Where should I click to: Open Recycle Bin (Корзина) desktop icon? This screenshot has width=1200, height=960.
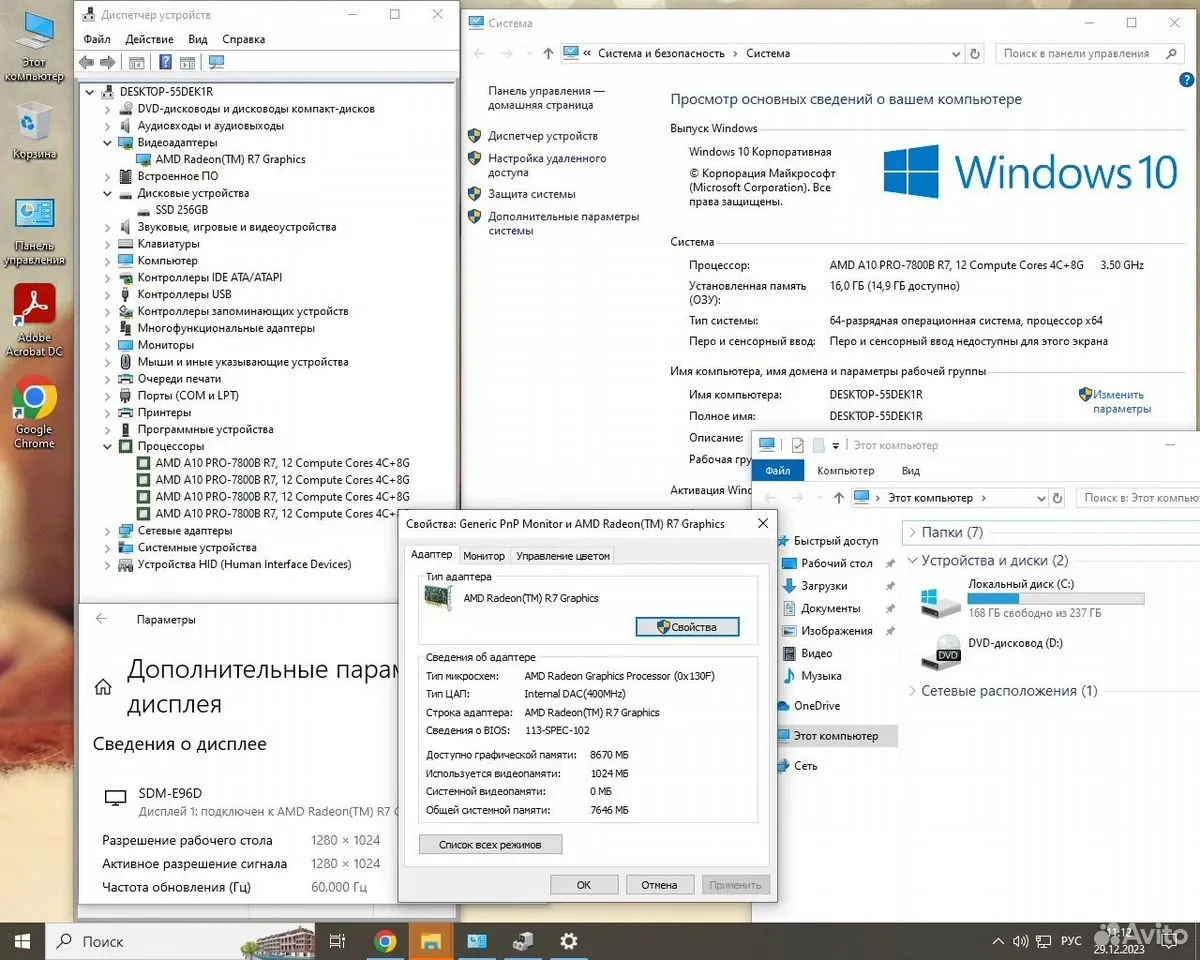click(34, 132)
